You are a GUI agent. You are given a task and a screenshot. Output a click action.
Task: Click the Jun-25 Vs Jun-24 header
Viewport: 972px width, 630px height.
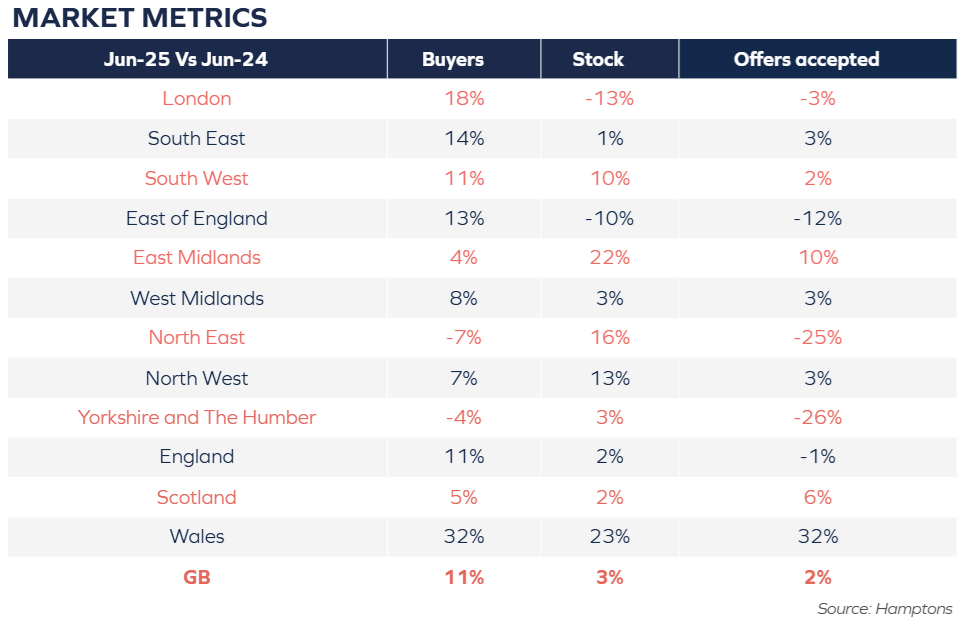[x=185, y=60]
